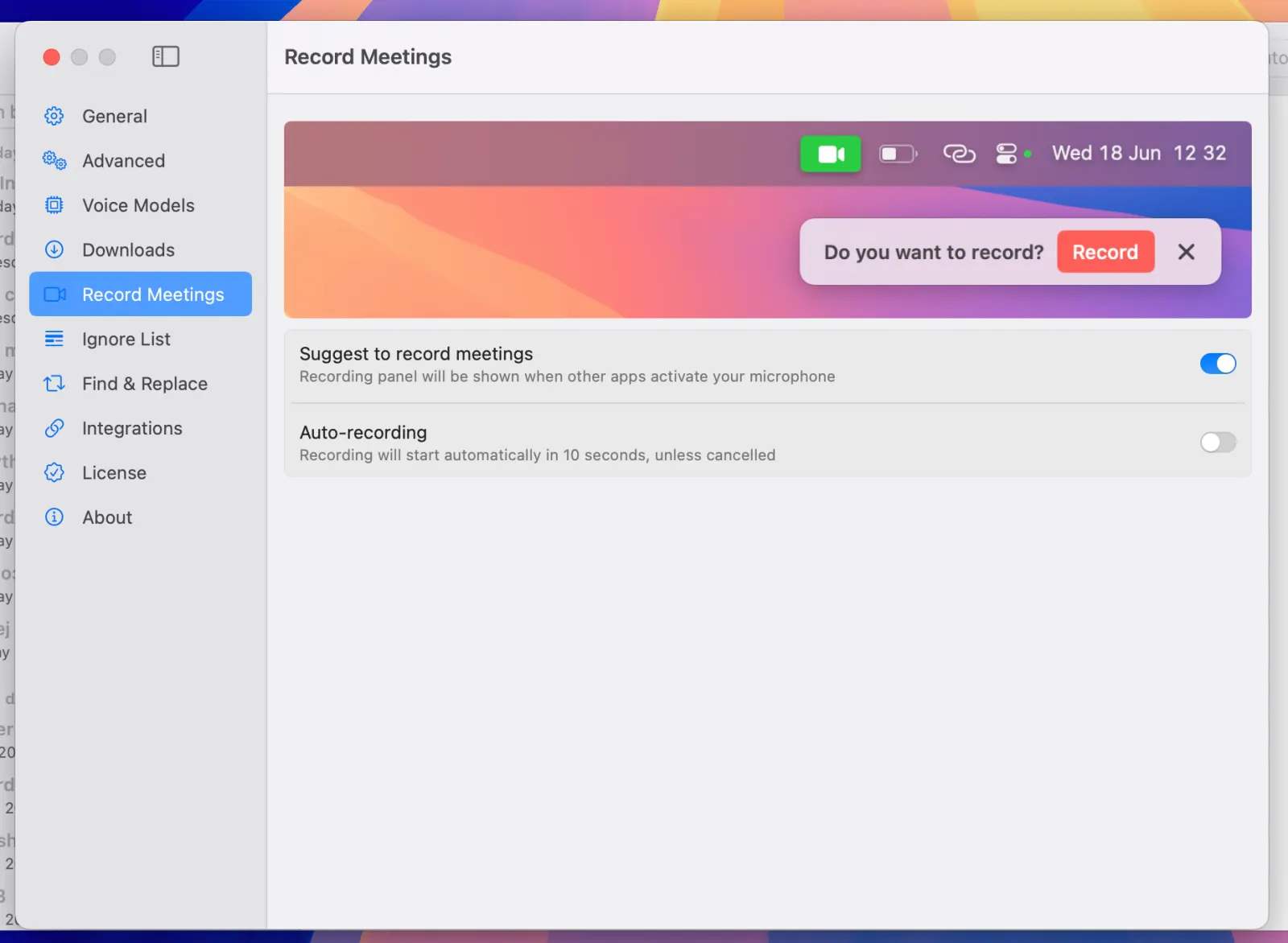Screen dimensions: 1288x943
Task: Click the battery icon in preview menu bar
Action: pyautogui.click(x=898, y=154)
